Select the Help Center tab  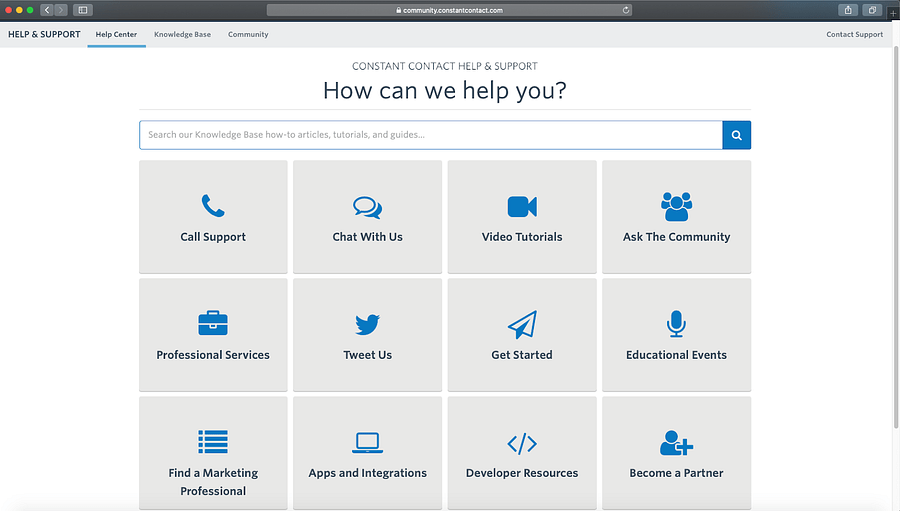116,34
